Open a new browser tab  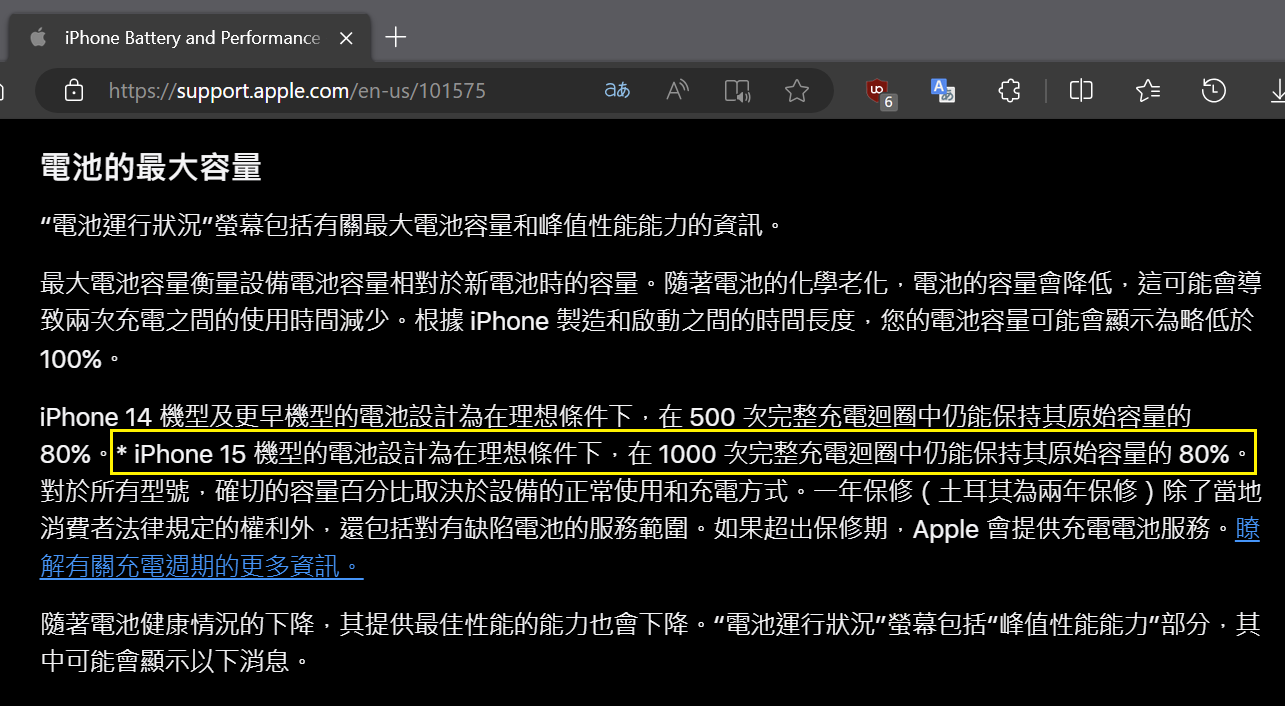[396, 38]
